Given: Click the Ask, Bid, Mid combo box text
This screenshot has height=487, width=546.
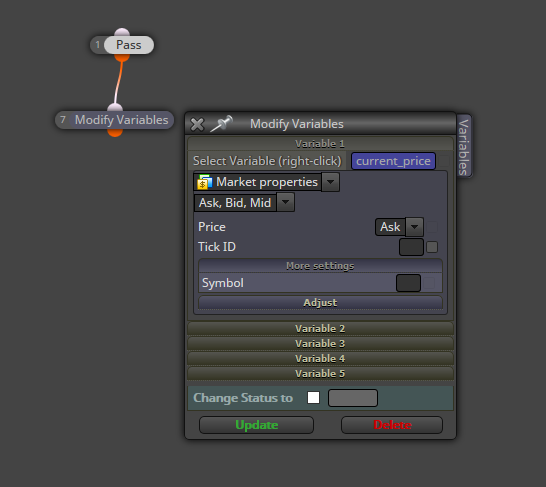Looking at the screenshot, I should [235, 203].
